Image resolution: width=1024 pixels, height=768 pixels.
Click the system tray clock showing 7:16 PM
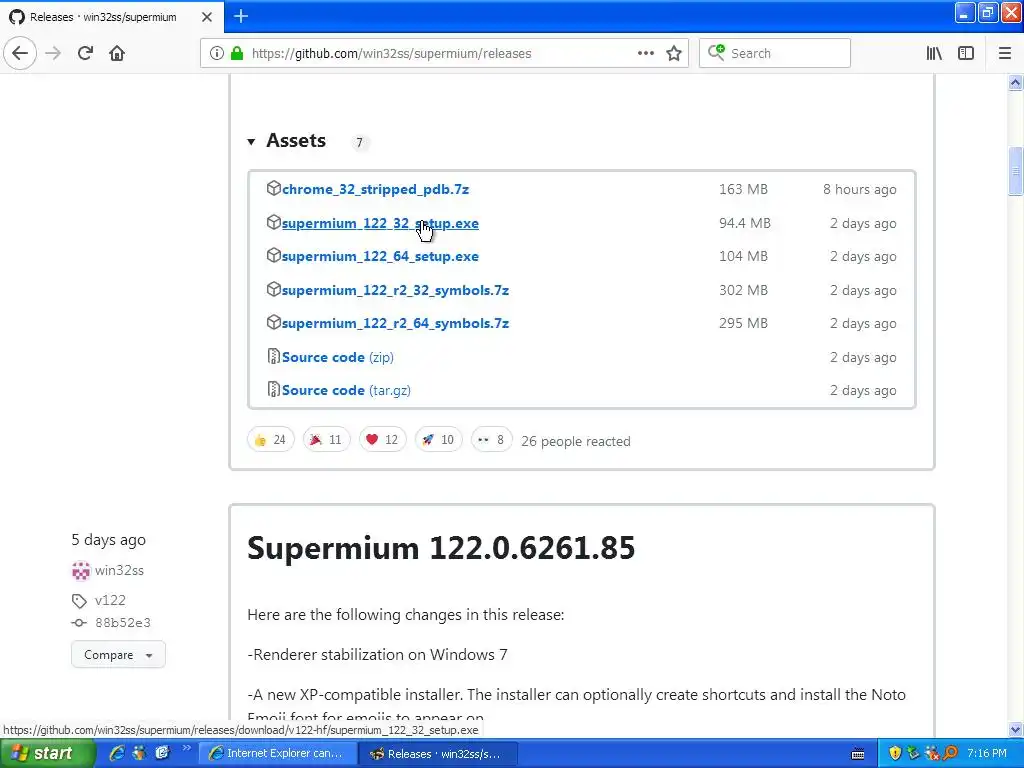[x=987, y=754]
